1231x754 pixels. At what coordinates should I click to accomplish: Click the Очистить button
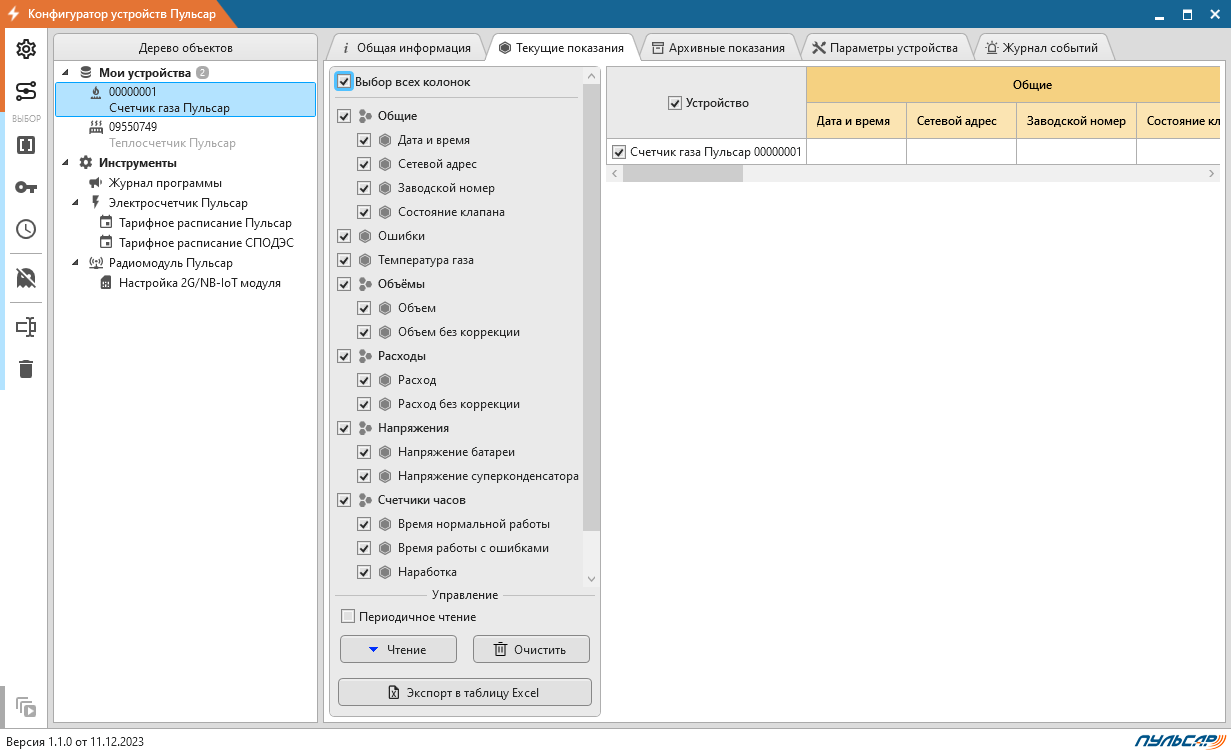(531, 649)
